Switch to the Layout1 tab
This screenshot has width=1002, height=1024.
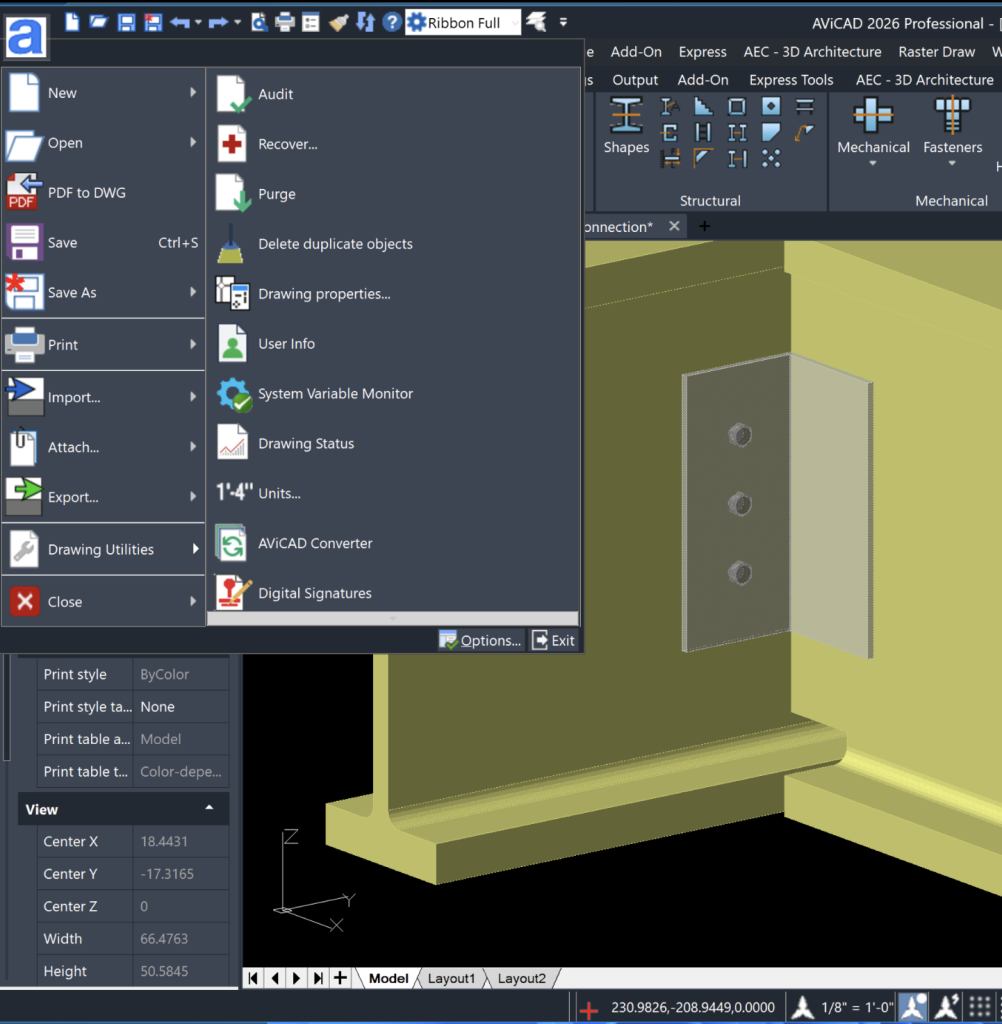[x=451, y=978]
